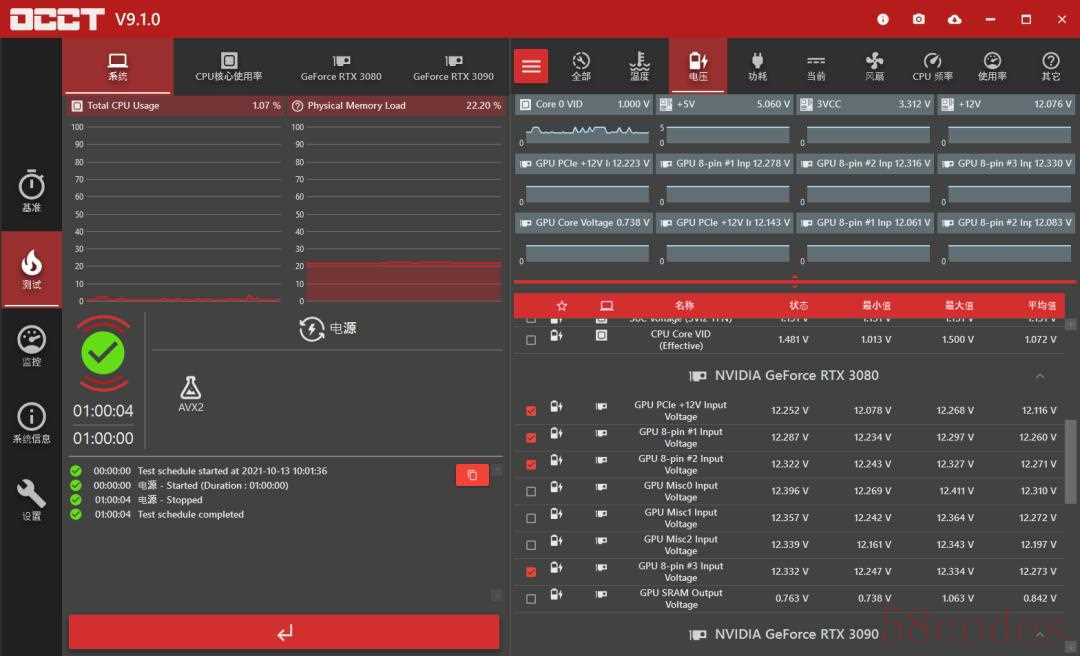Uncheck GPU 8-pin #1 Input Voltage

(530, 438)
